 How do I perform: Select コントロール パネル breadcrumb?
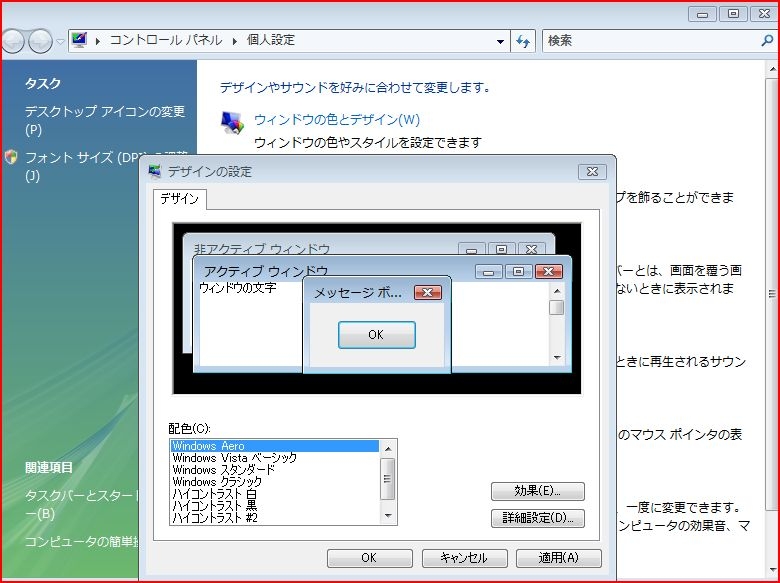[x=166, y=40]
